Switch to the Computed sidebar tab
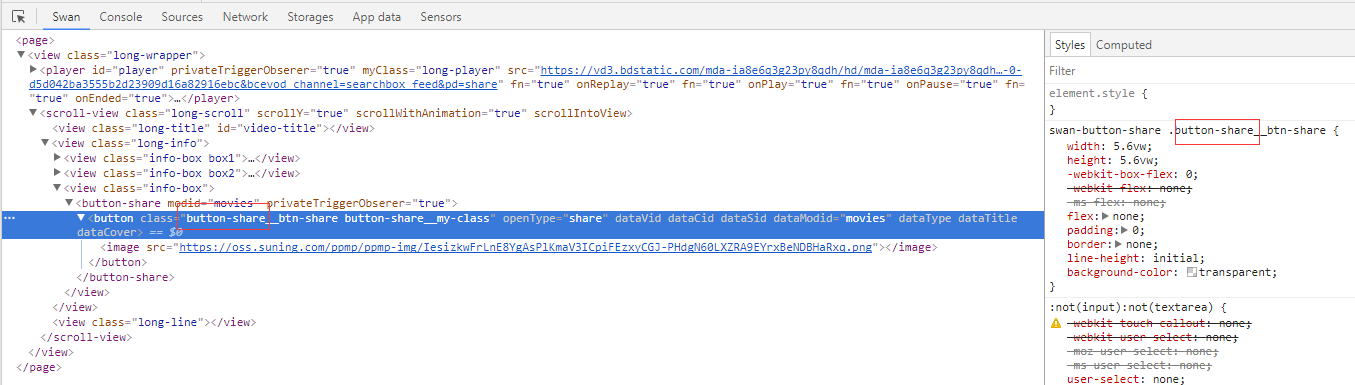 [1124, 45]
